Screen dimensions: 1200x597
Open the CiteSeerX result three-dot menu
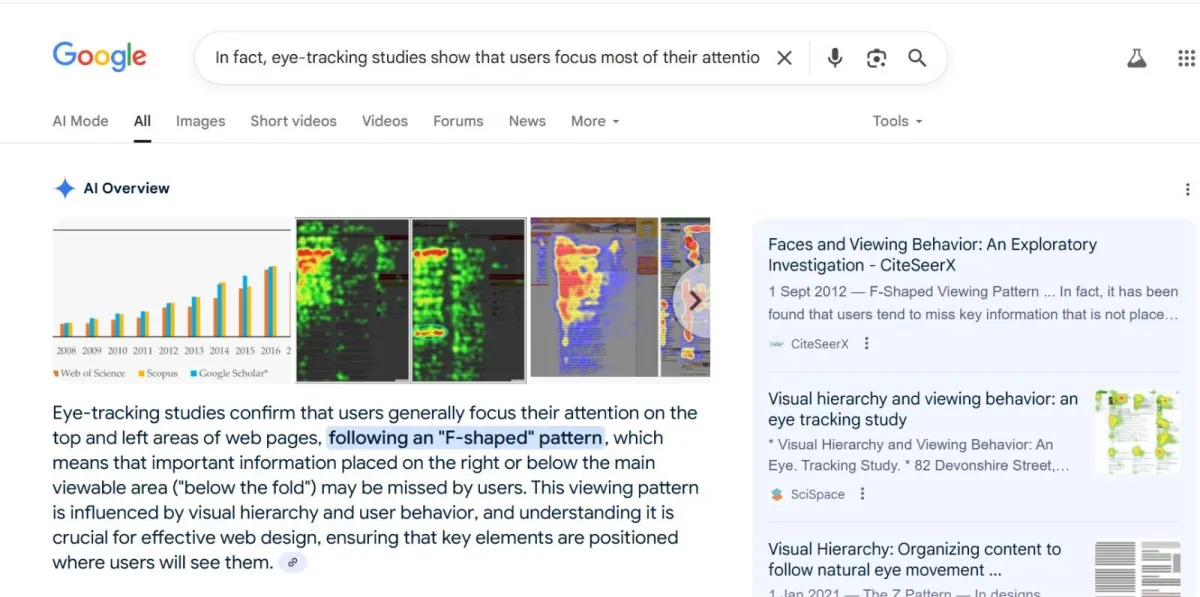pos(867,343)
